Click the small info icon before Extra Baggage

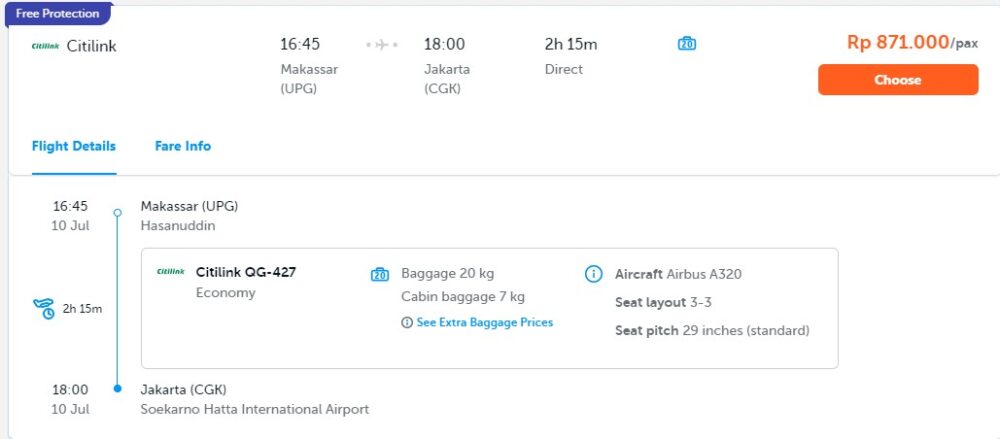point(407,323)
